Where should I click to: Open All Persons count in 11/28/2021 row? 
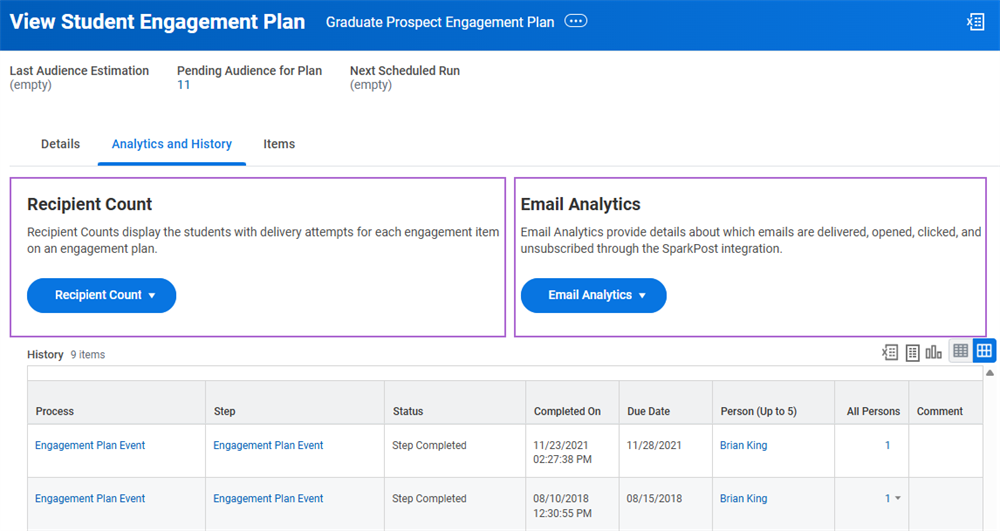coord(887,445)
